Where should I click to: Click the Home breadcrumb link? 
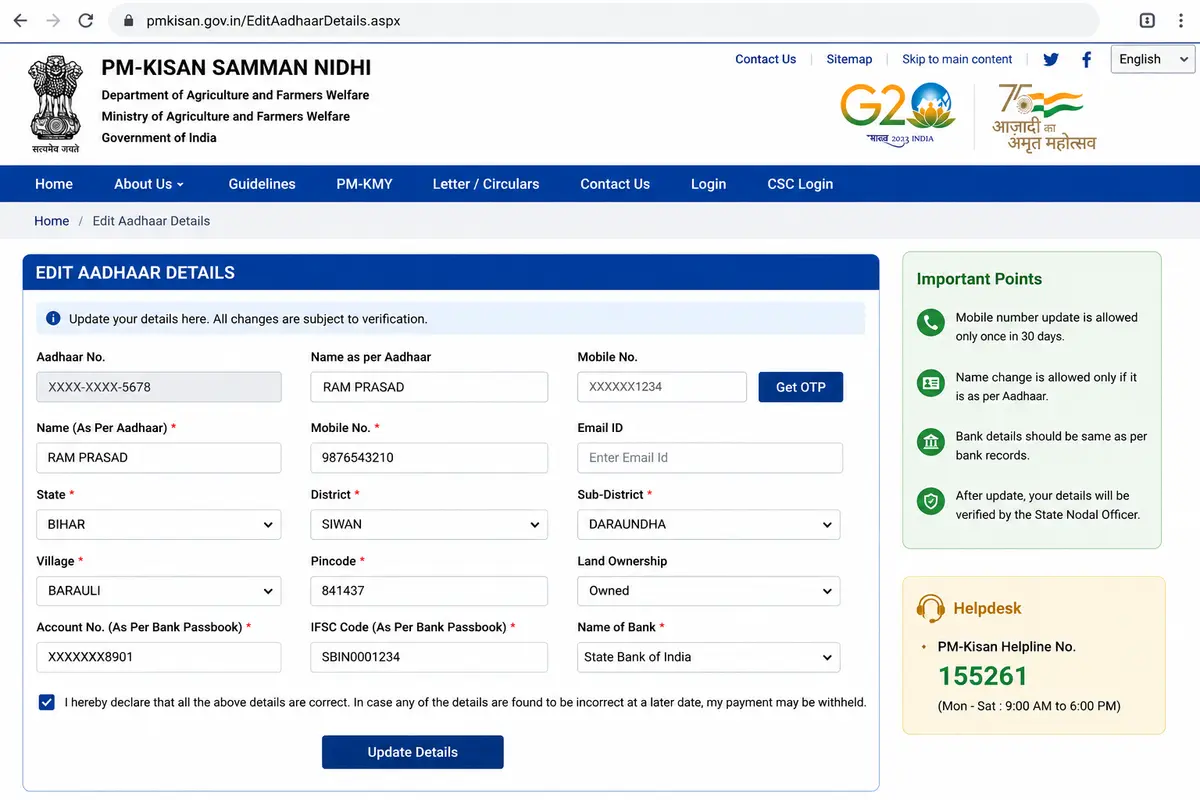tap(52, 221)
